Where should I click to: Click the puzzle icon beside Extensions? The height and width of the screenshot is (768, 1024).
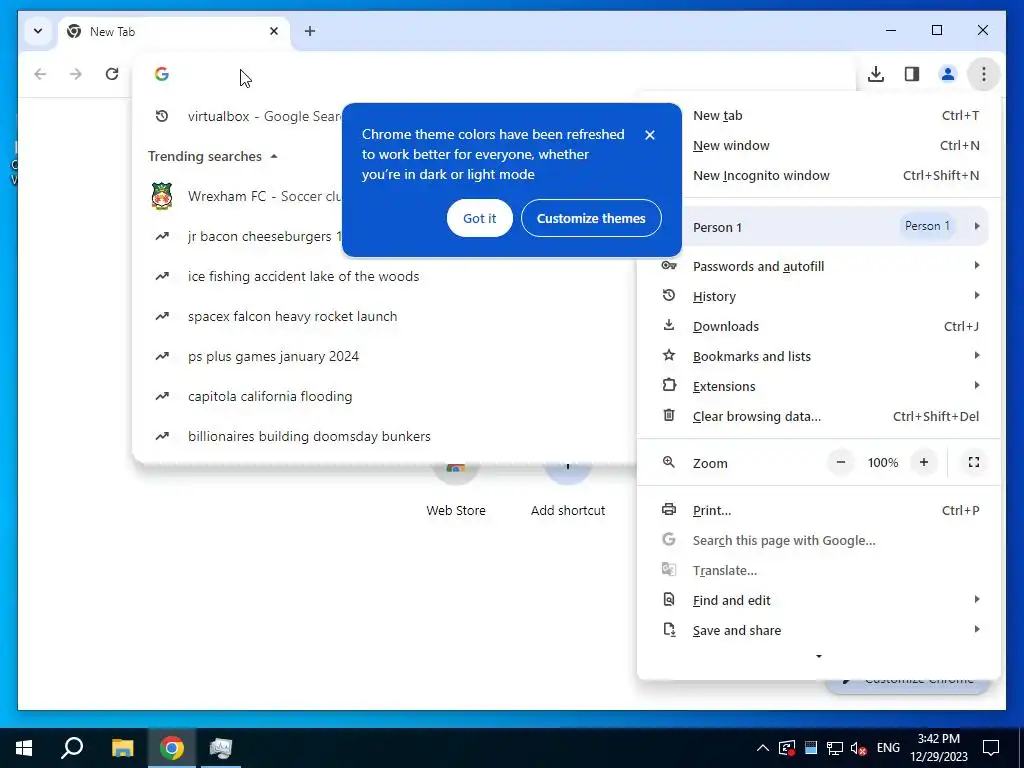pos(669,385)
